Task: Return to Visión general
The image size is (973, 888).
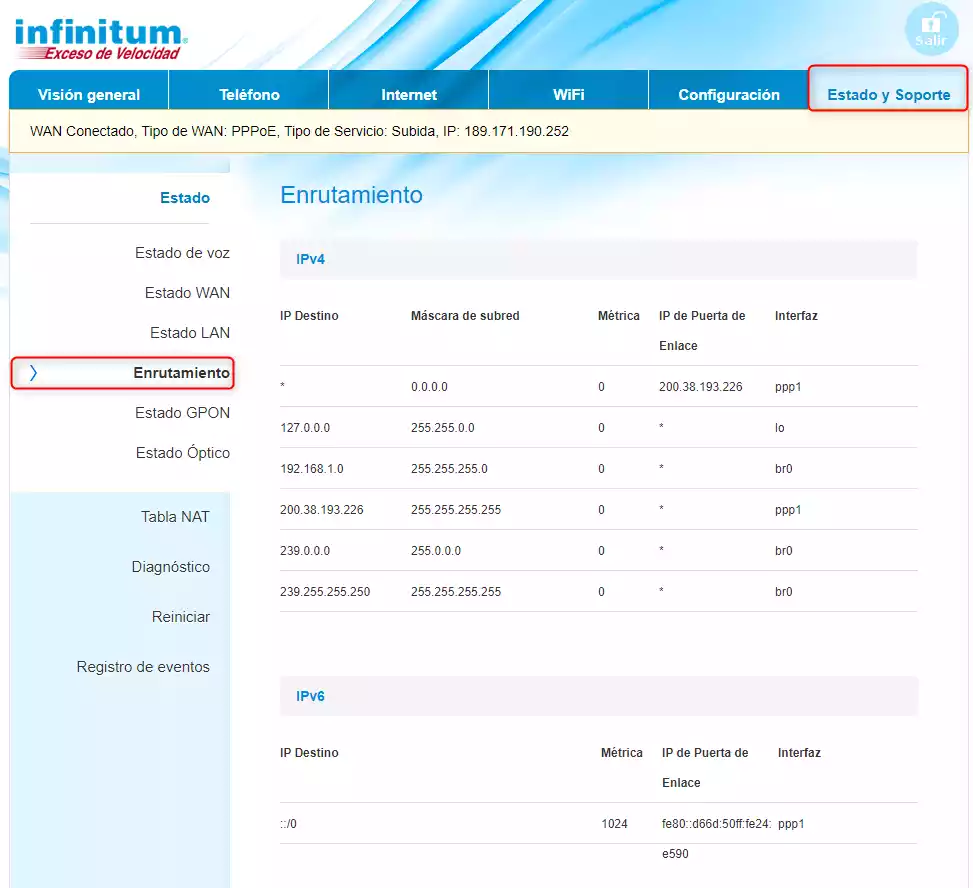Action: click(88, 94)
